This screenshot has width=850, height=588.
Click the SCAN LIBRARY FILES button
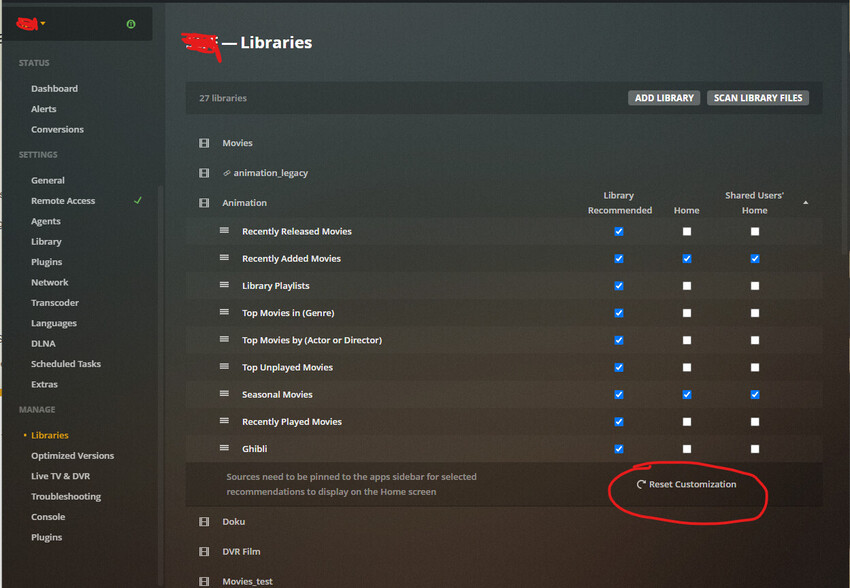tap(758, 98)
